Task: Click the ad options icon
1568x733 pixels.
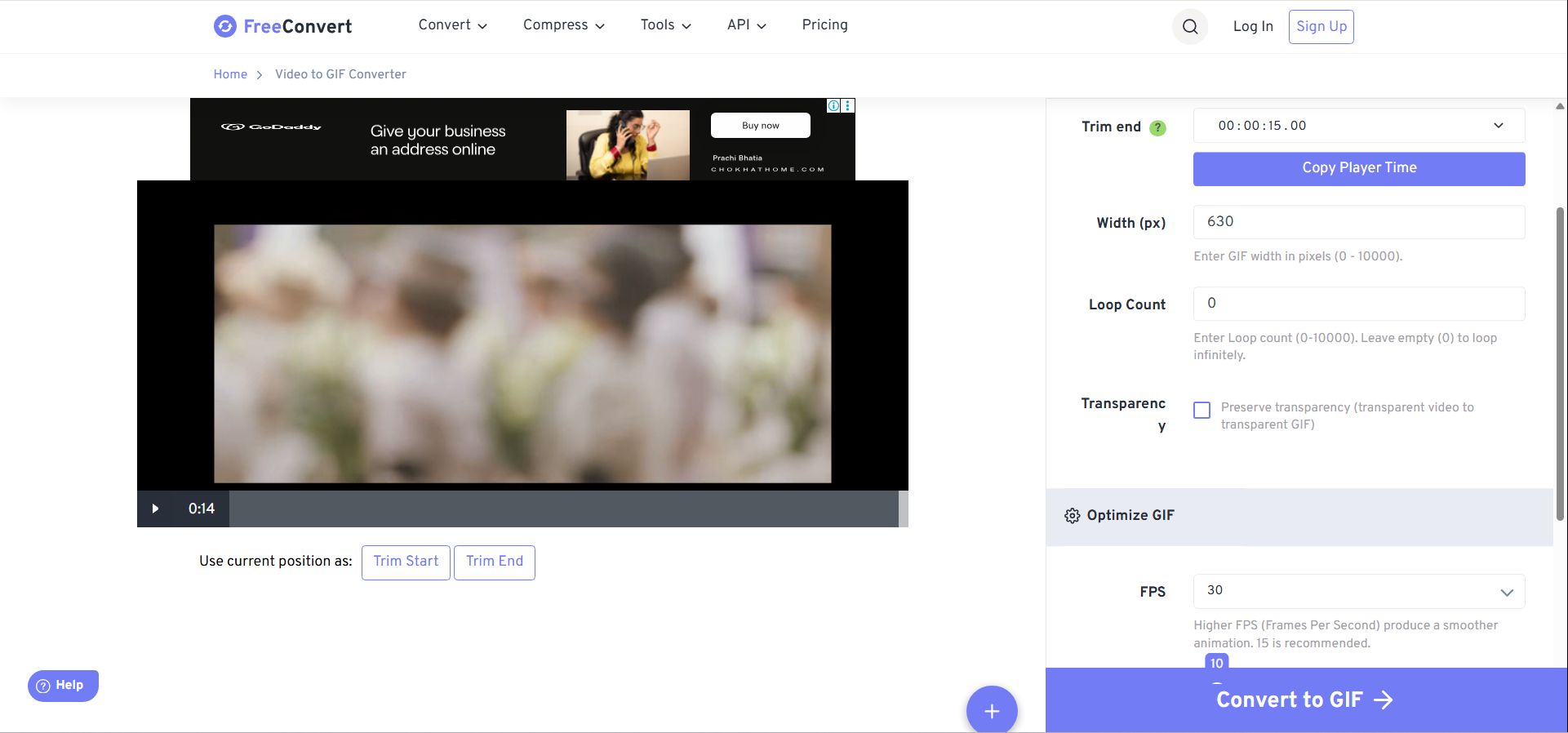Action: click(849, 106)
